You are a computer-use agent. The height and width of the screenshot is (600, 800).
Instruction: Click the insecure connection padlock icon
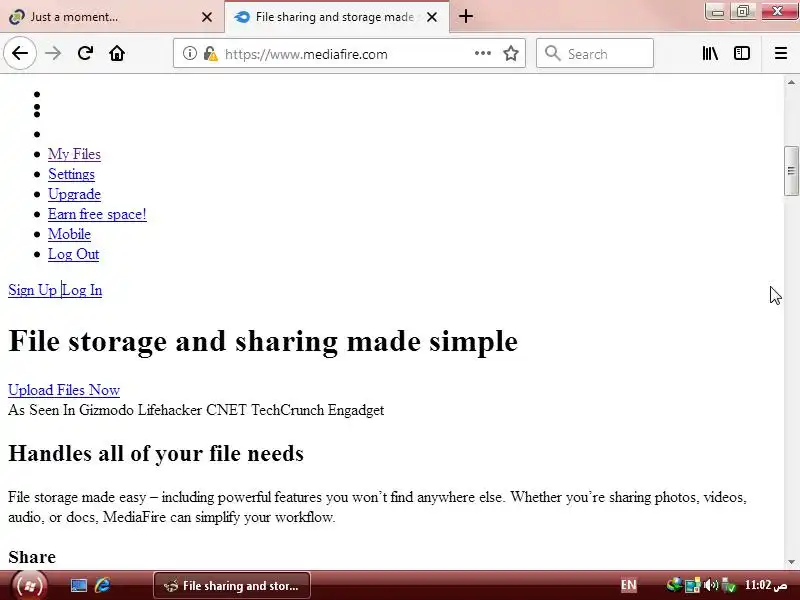point(210,53)
